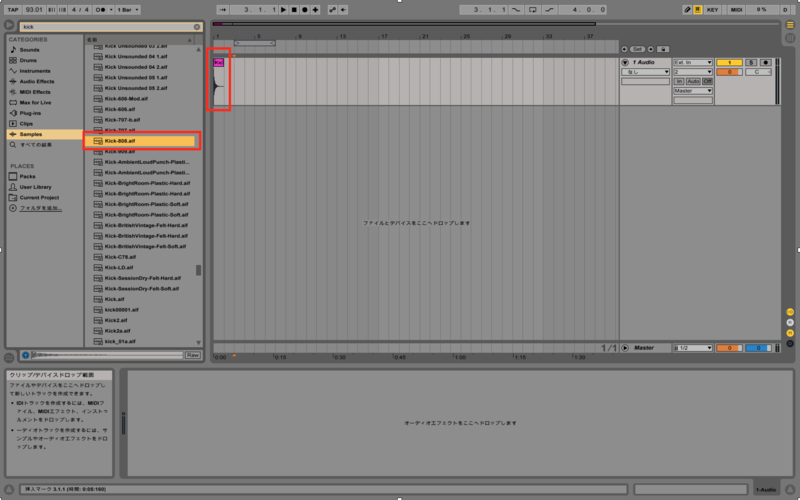Open the input channel 2 dropdown
This screenshot has height=500, width=800.
(x=692, y=72)
